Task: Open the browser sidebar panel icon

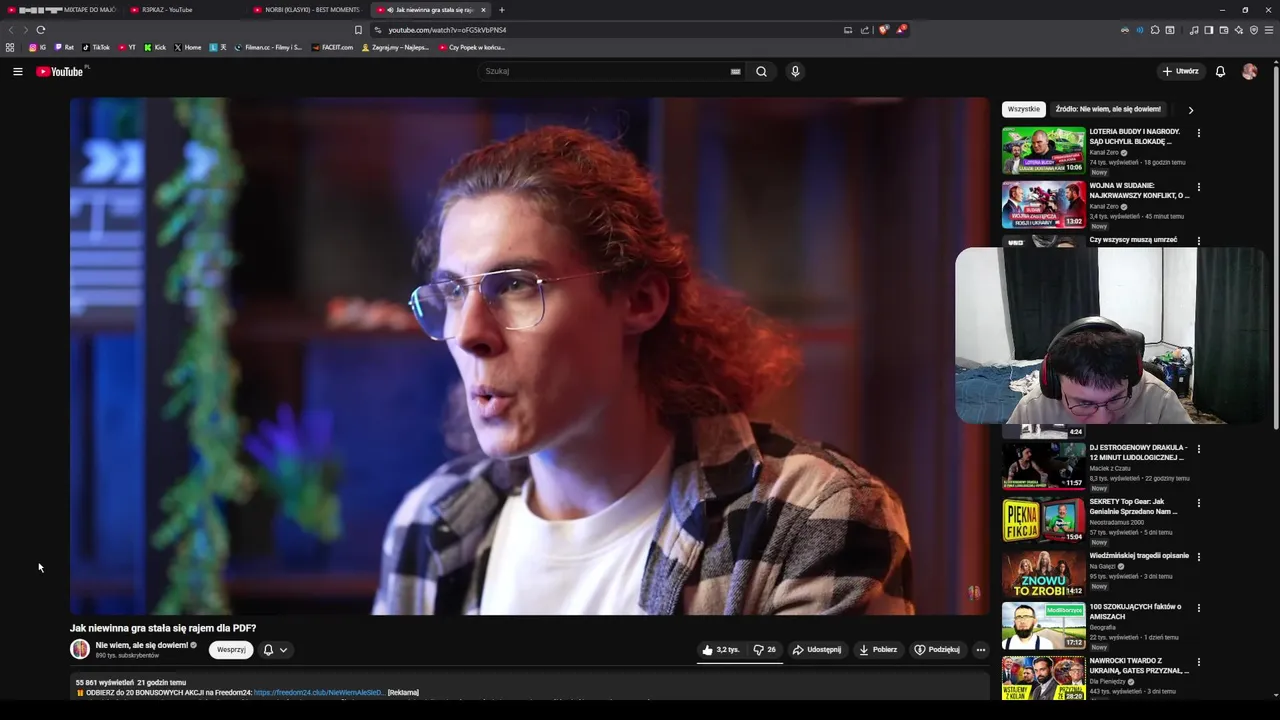Action: click(x=1209, y=30)
